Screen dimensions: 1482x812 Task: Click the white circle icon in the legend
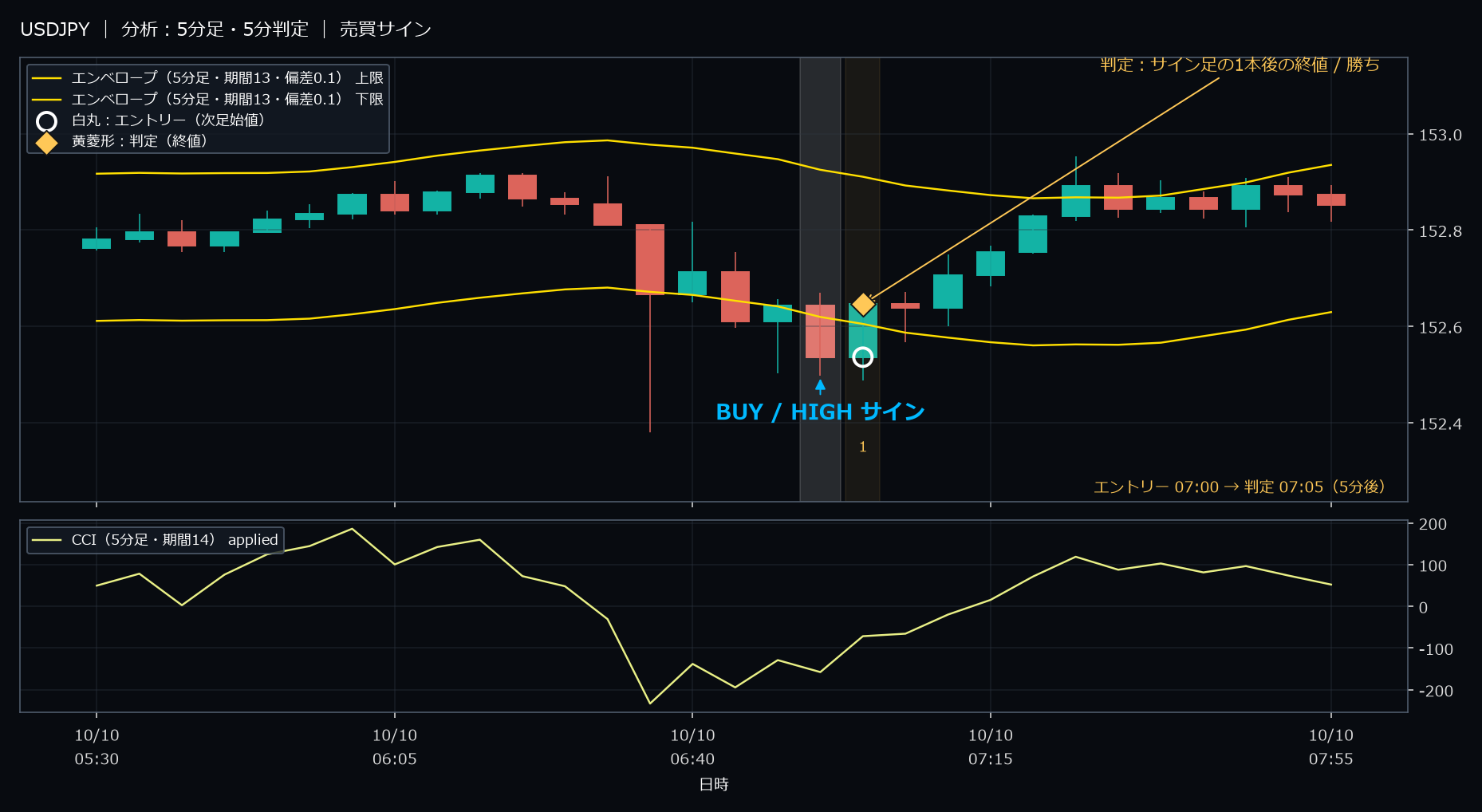point(47,121)
